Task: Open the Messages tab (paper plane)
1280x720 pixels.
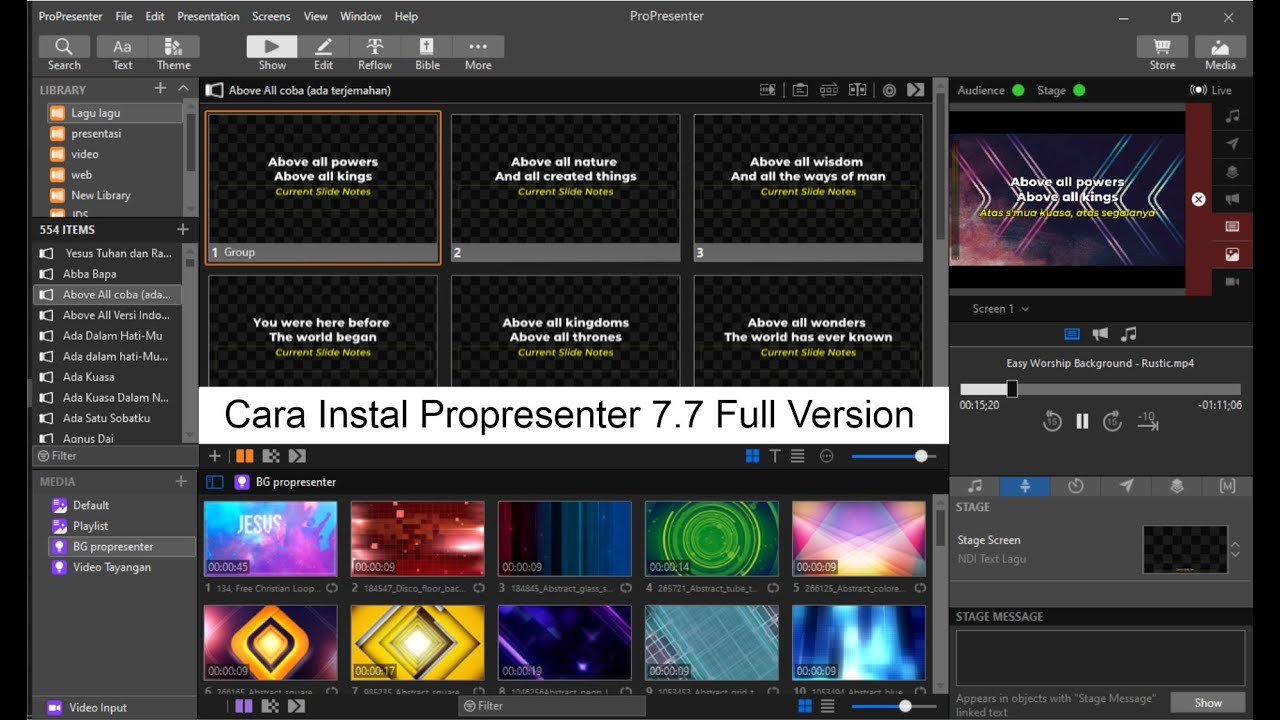Action: (x=1127, y=486)
